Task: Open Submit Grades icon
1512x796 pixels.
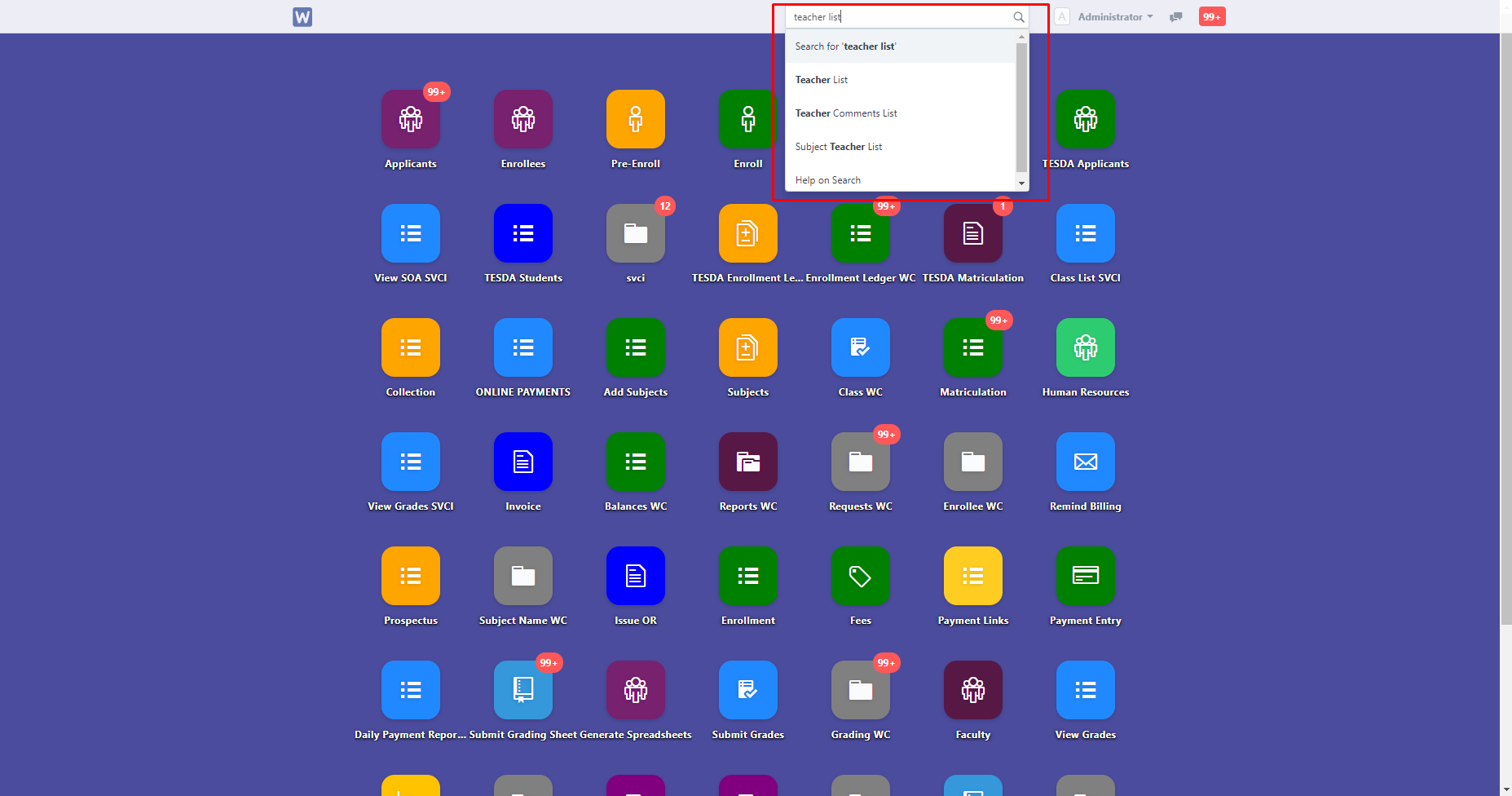Action: [748, 690]
